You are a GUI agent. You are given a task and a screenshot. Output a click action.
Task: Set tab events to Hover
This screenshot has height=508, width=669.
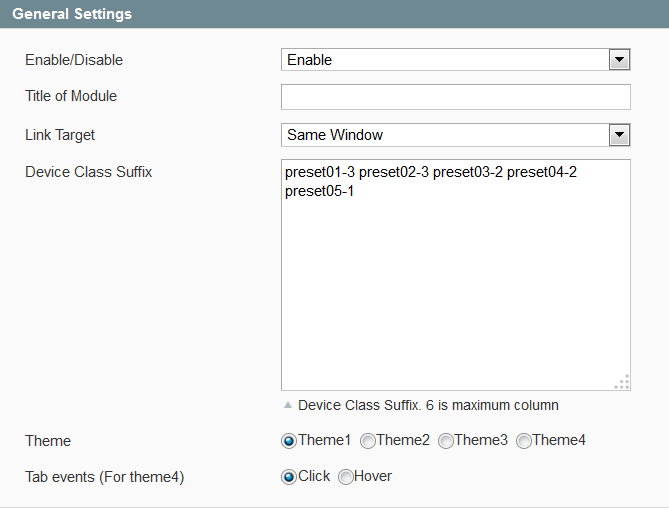click(346, 477)
